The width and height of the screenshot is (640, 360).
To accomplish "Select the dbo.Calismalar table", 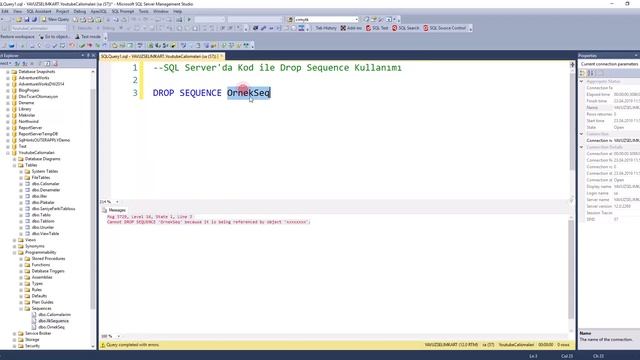I will [46, 184].
